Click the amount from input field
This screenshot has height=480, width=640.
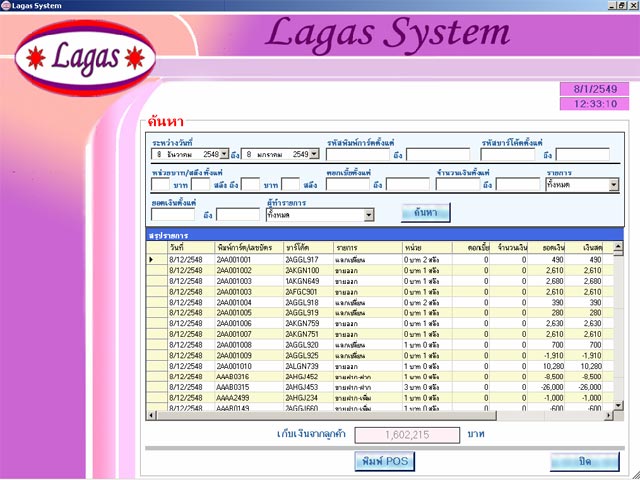458,184
